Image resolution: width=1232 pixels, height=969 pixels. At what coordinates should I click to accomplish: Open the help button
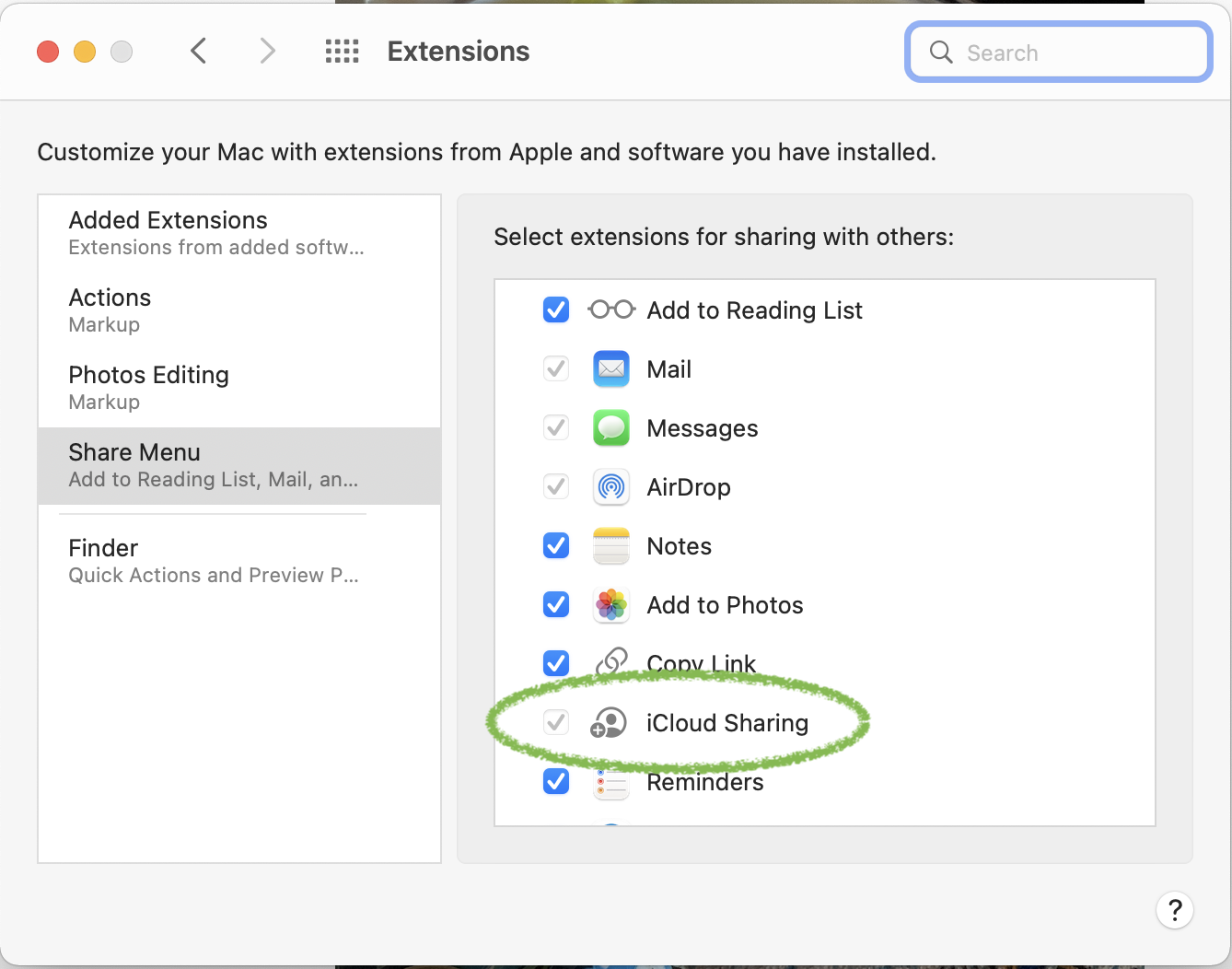click(x=1174, y=911)
